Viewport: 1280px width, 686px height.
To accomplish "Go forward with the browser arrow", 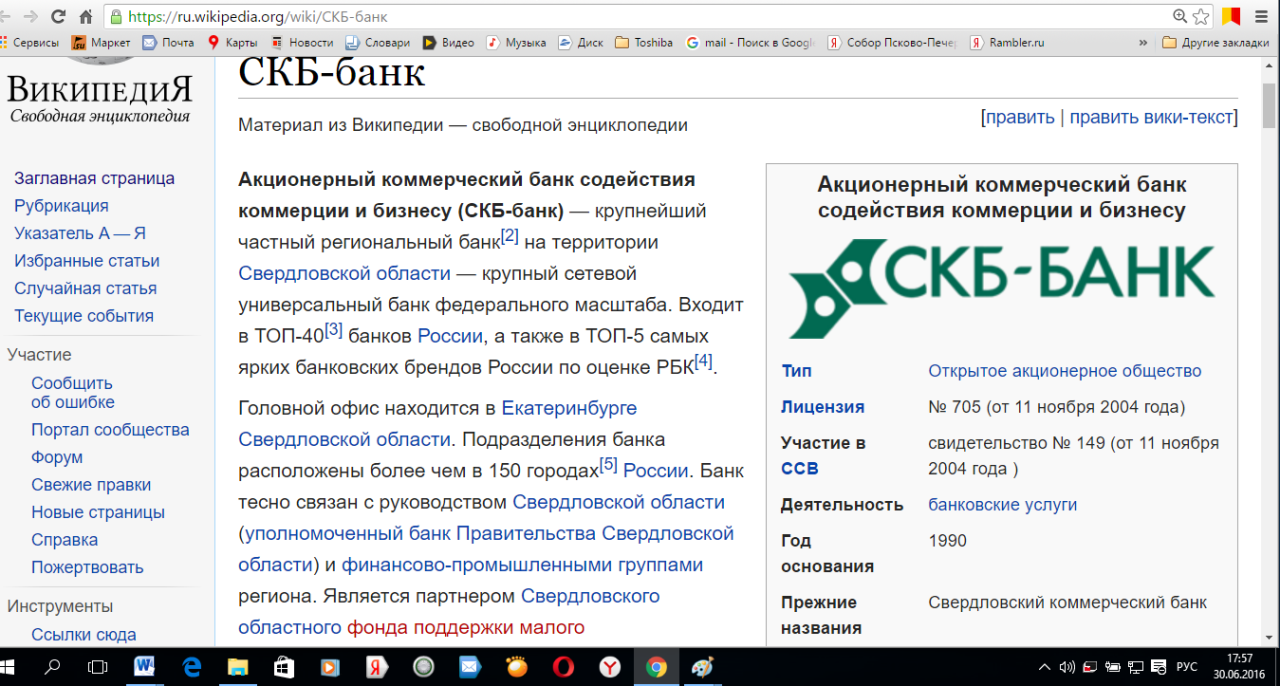I will (31, 17).
